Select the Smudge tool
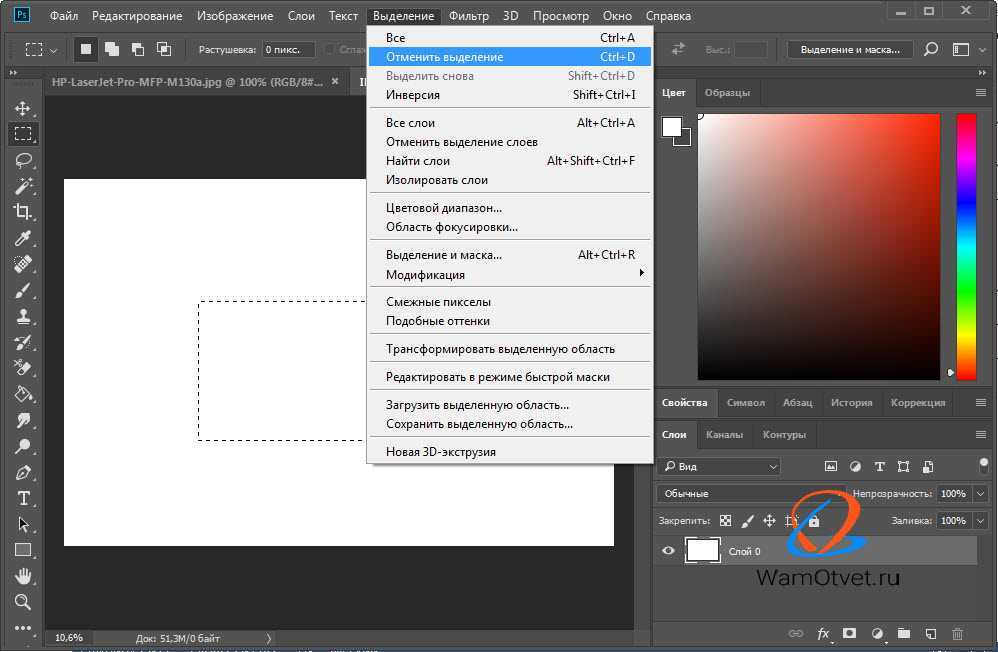Image resolution: width=998 pixels, height=652 pixels. [x=23, y=420]
